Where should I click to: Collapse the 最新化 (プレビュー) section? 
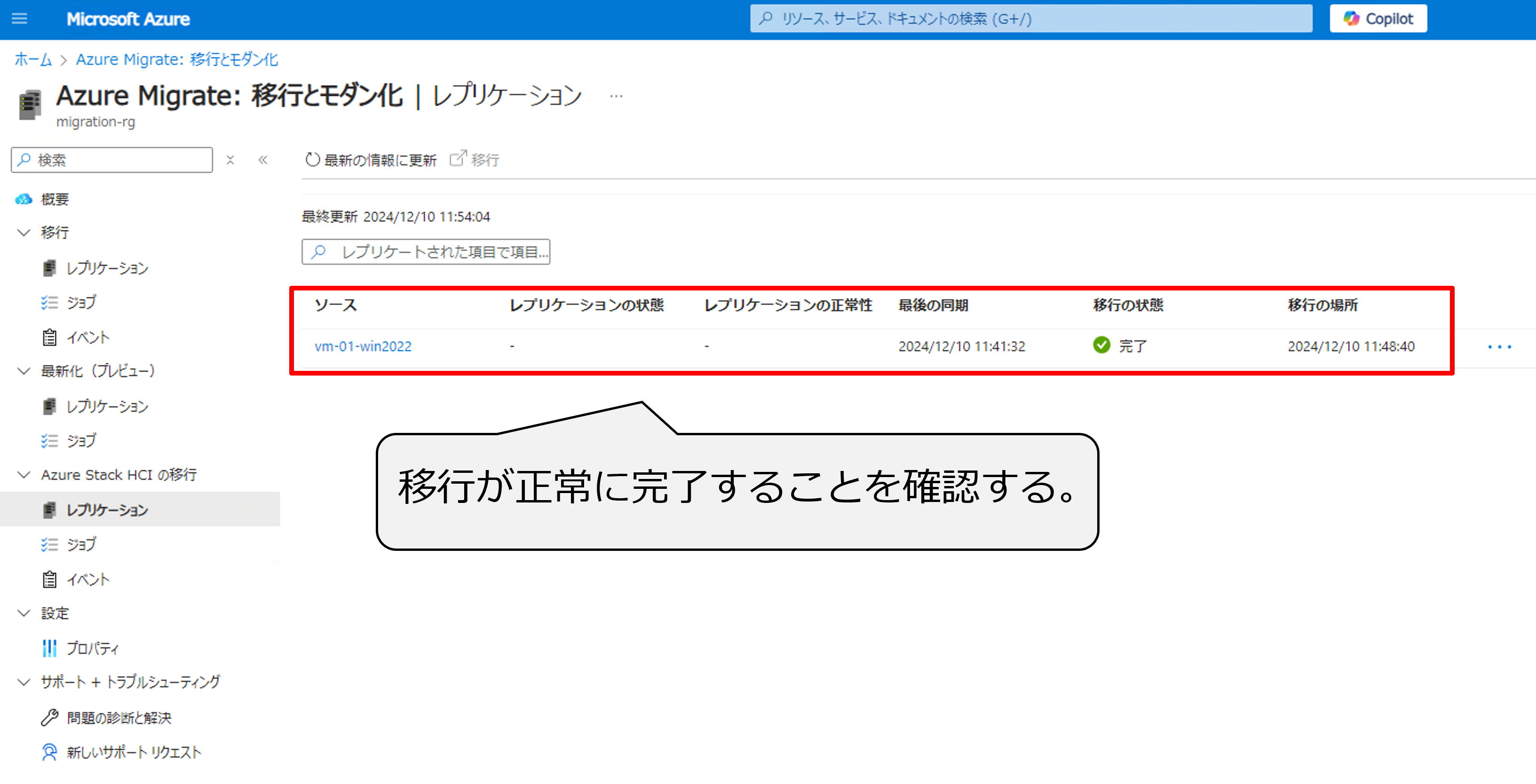coord(24,371)
